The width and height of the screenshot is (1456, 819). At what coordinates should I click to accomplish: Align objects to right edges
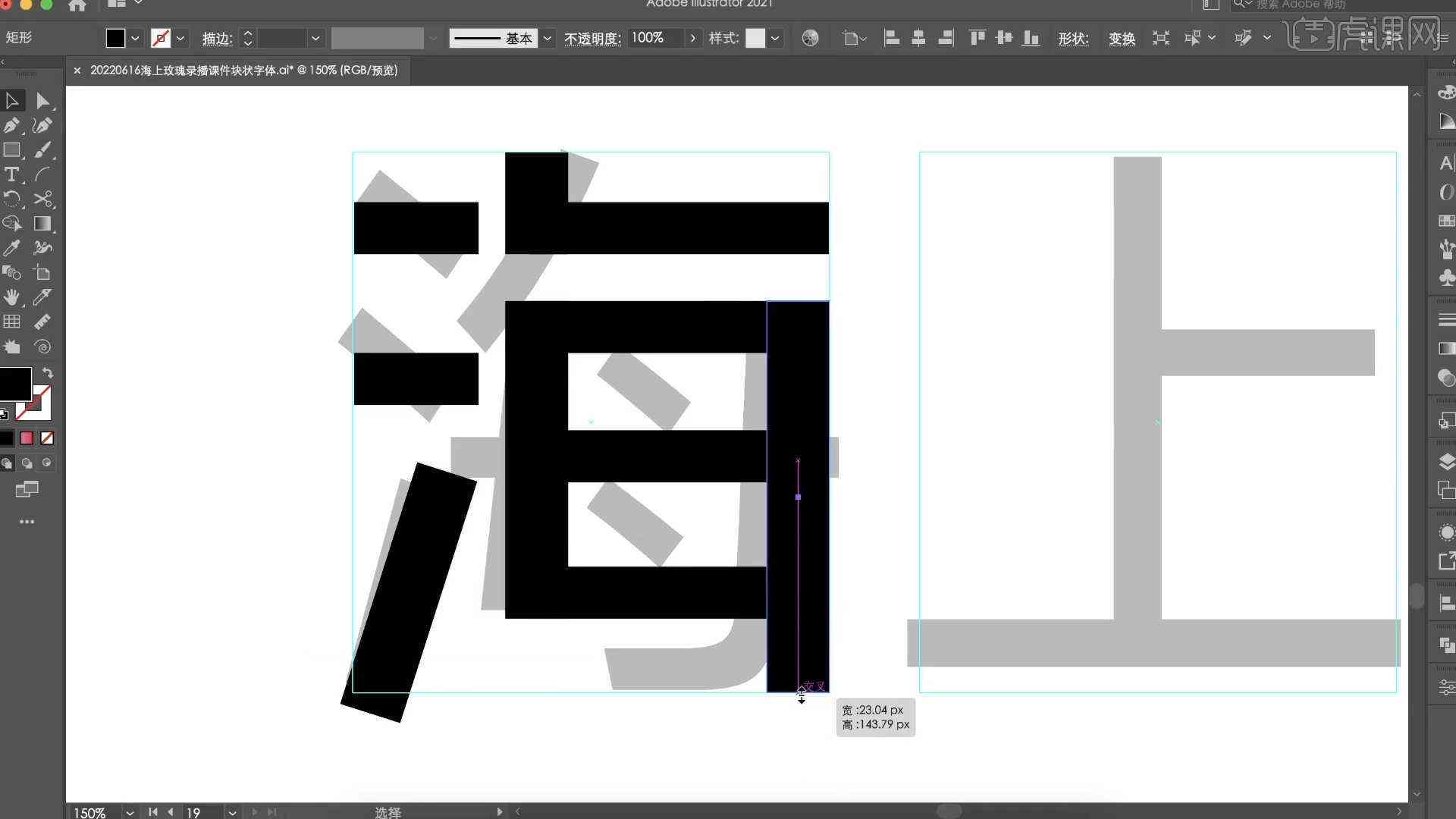pyautogui.click(x=946, y=38)
